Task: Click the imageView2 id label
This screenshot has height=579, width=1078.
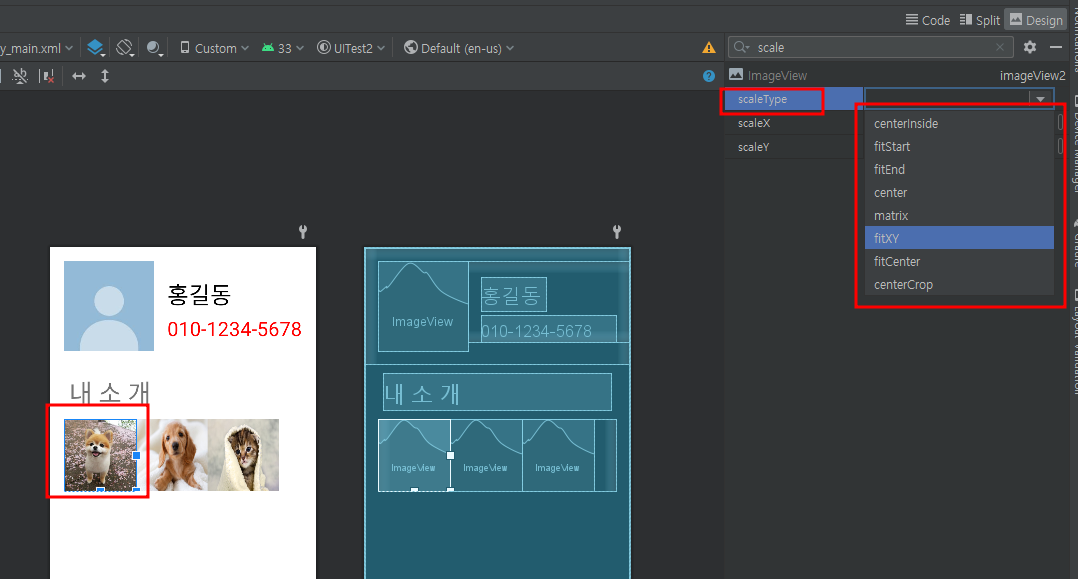Action: click(1032, 76)
